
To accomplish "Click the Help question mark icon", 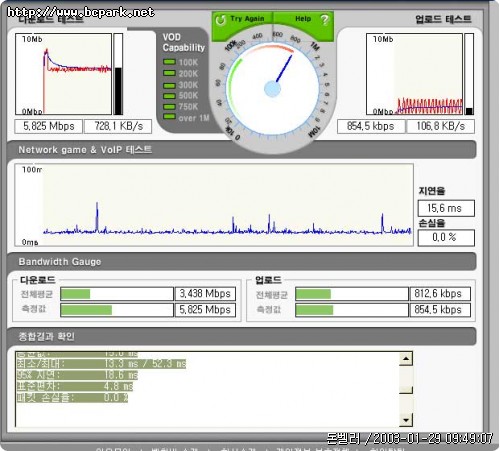I will click(x=324, y=20).
